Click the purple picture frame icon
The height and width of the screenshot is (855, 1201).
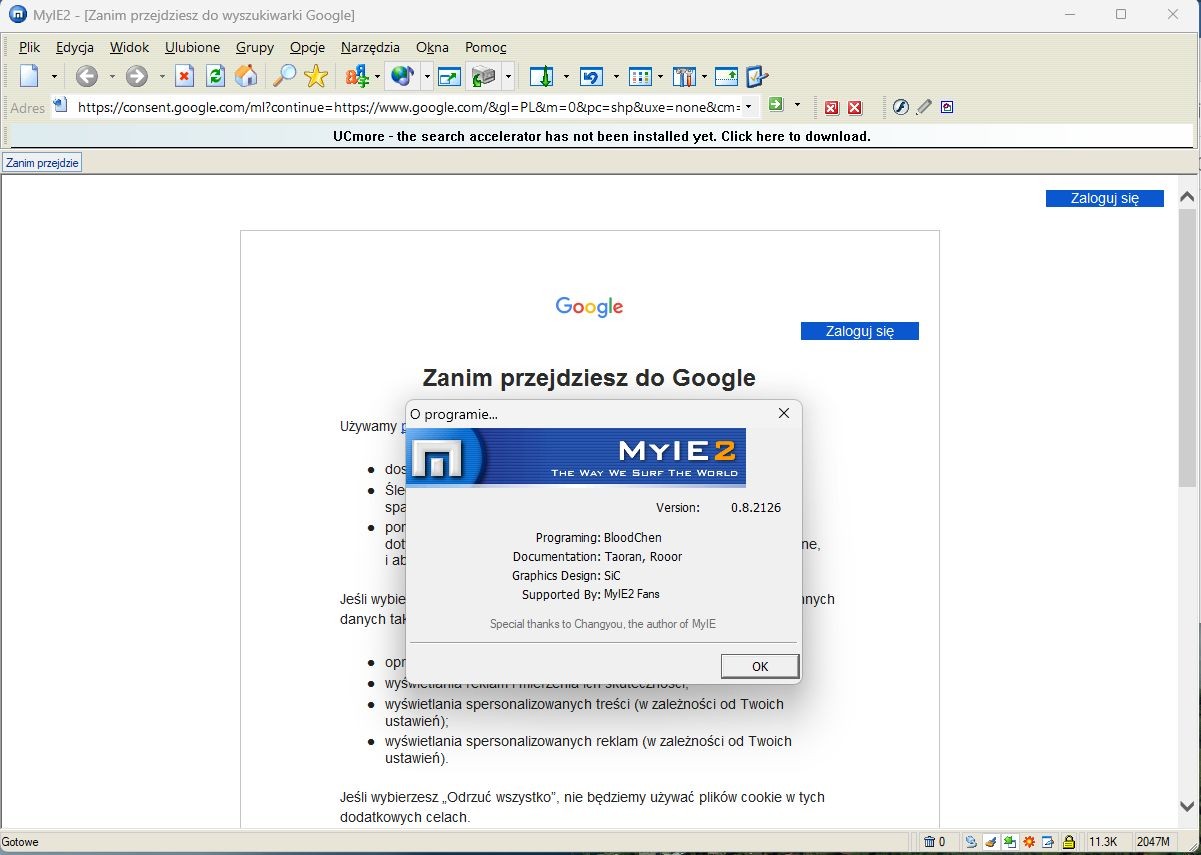pyautogui.click(x=947, y=107)
